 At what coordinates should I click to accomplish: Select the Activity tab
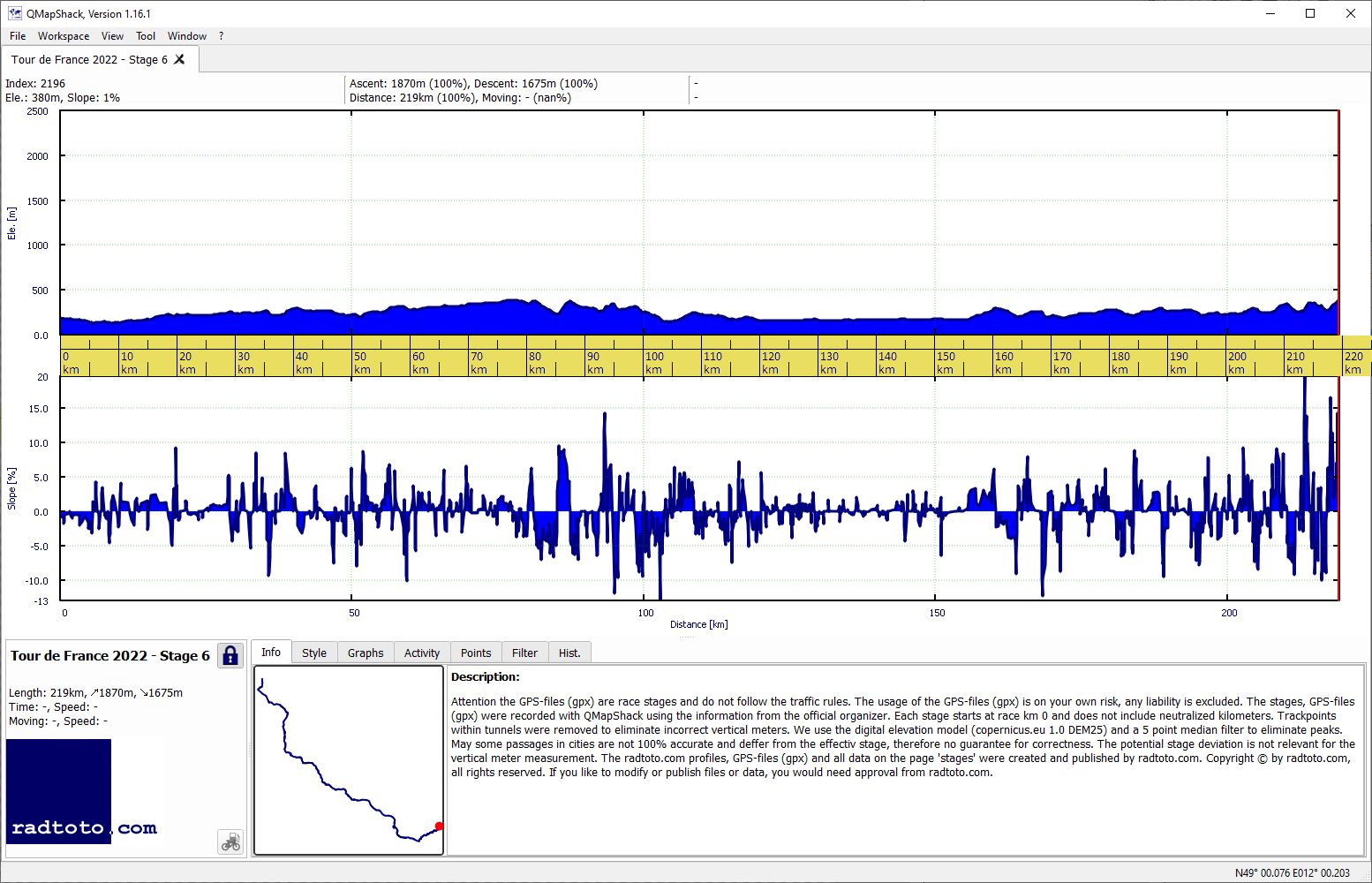[421, 653]
